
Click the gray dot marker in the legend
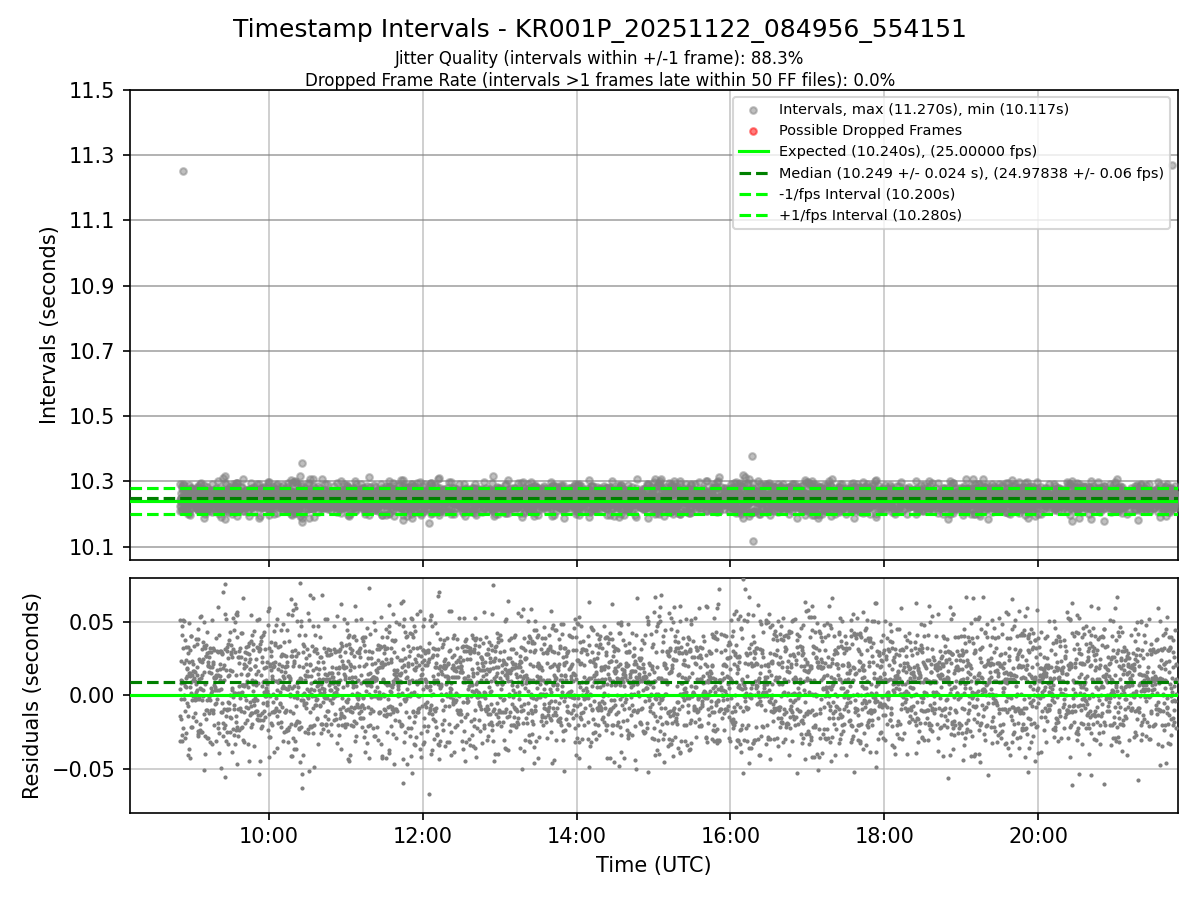point(754,110)
